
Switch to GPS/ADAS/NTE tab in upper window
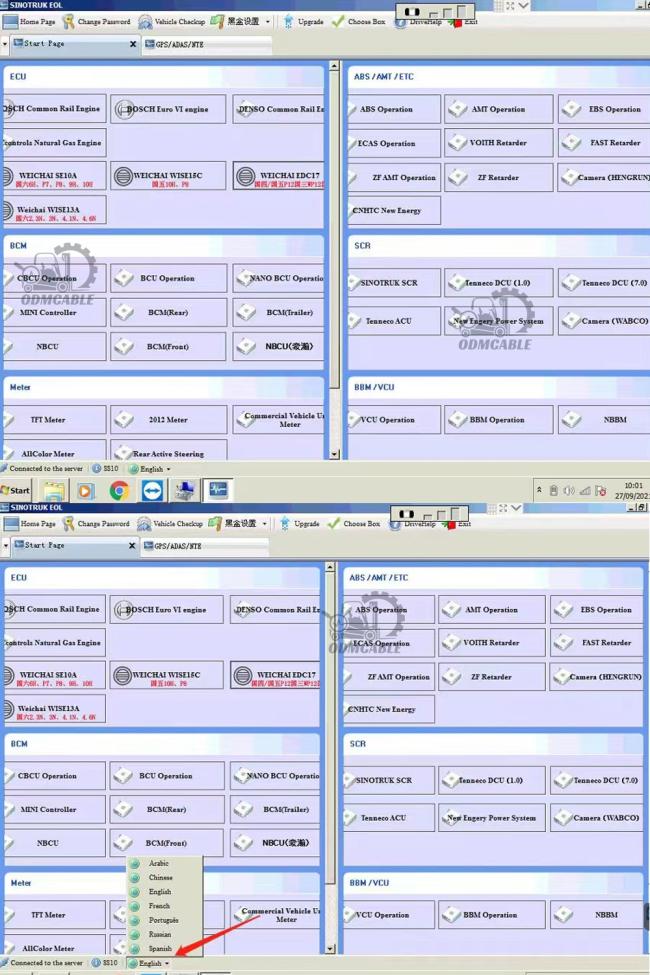tap(178, 44)
